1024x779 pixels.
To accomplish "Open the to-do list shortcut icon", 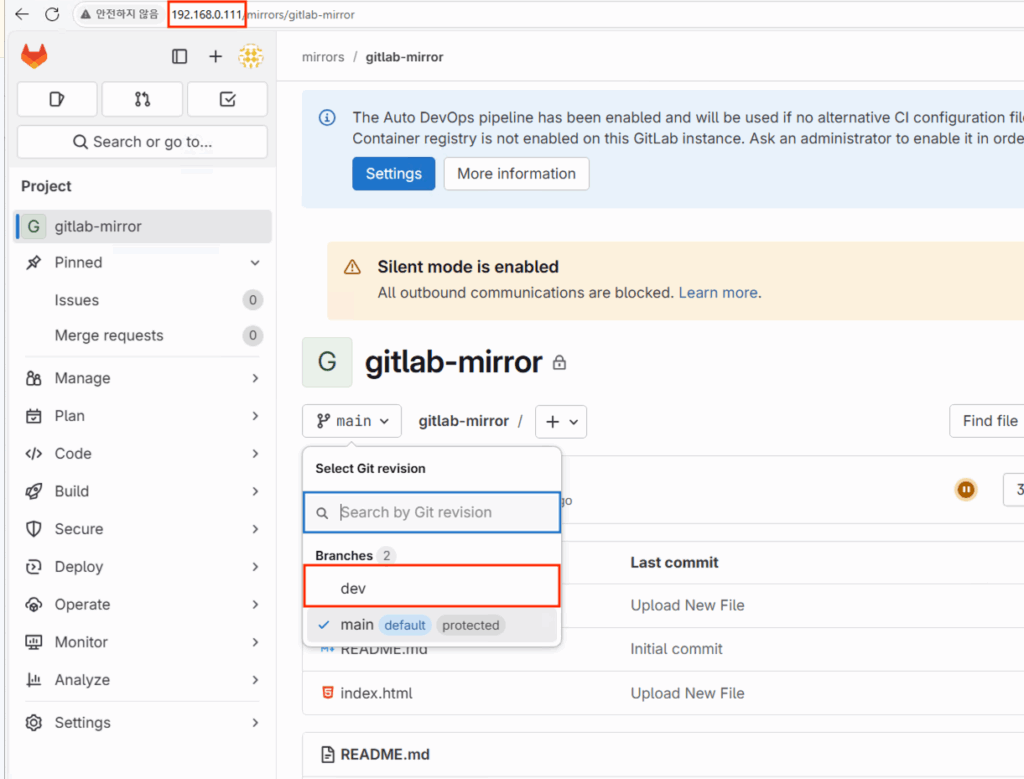I will [227, 99].
